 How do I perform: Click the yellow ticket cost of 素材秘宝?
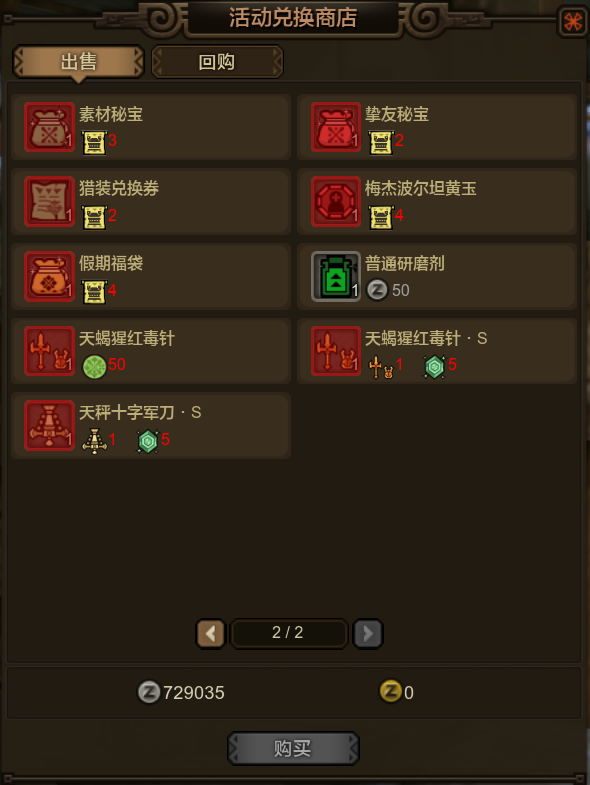coord(94,142)
